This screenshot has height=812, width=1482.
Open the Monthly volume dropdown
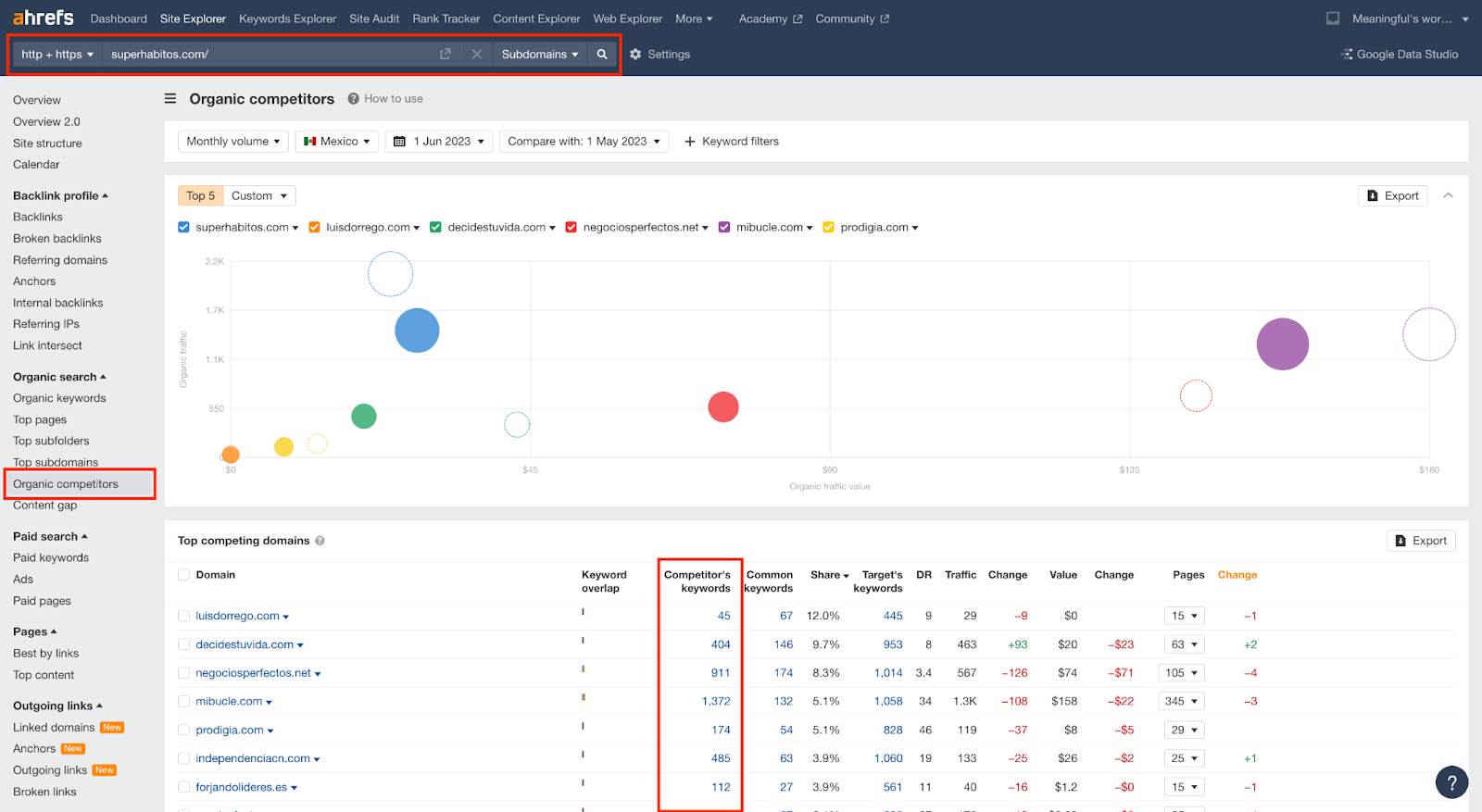click(233, 142)
